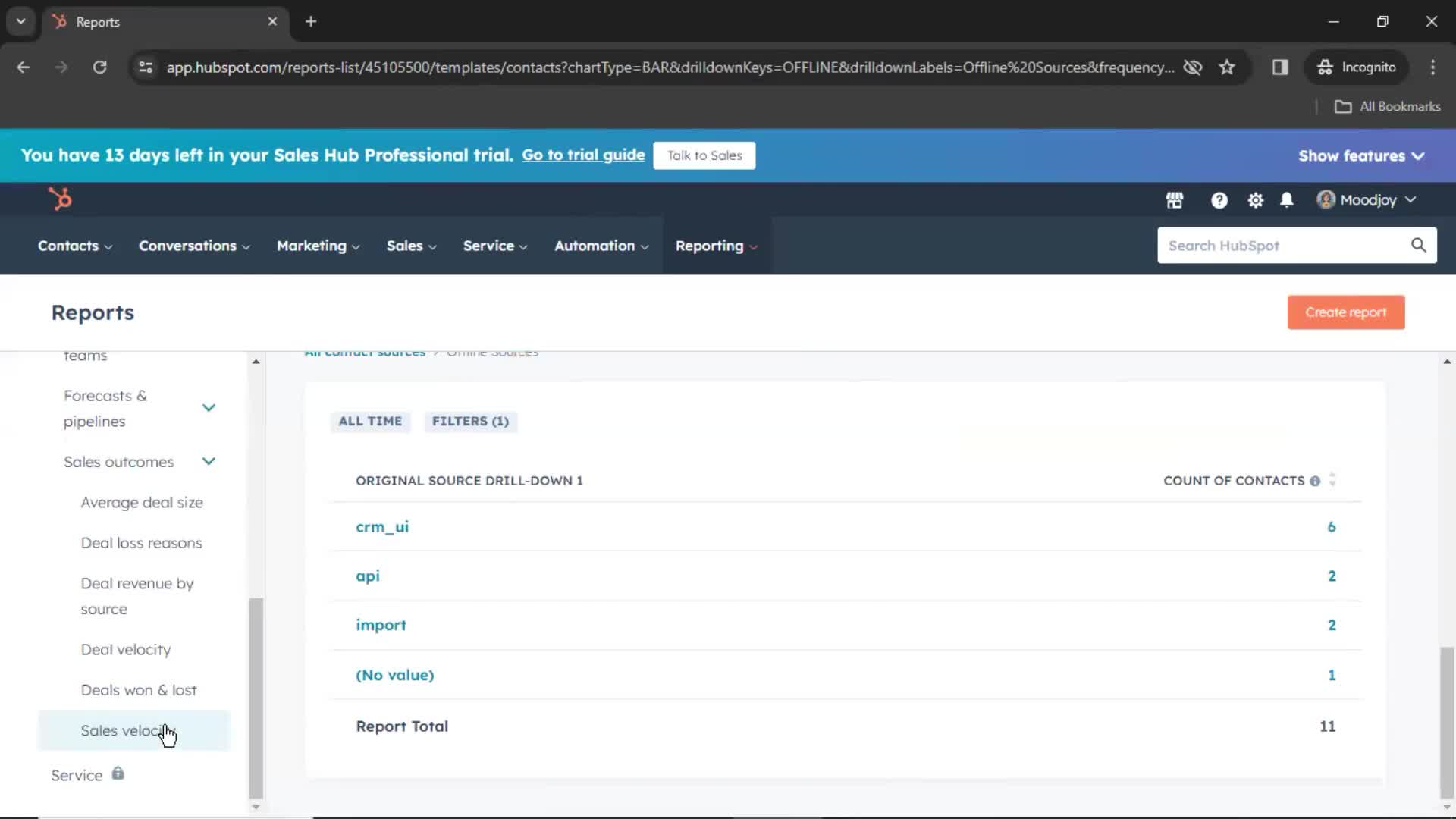1456x819 pixels.
Task: Click the Create report button
Action: [1346, 312]
